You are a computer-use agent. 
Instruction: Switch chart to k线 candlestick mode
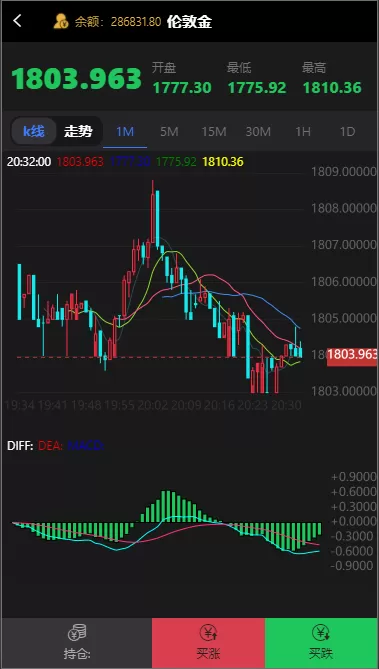(34, 131)
